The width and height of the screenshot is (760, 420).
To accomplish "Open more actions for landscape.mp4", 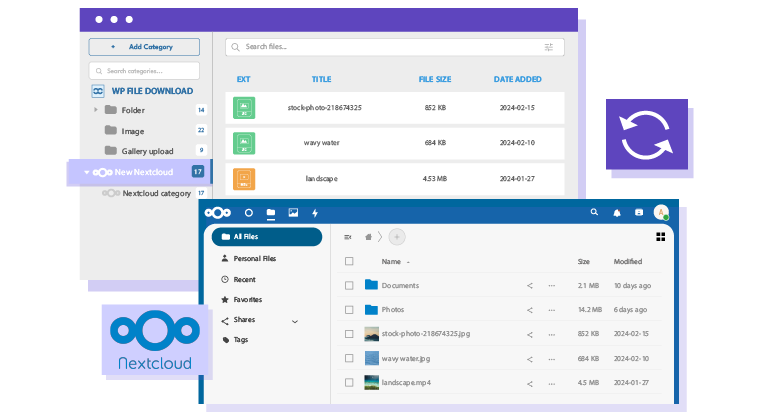I will [x=552, y=384].
